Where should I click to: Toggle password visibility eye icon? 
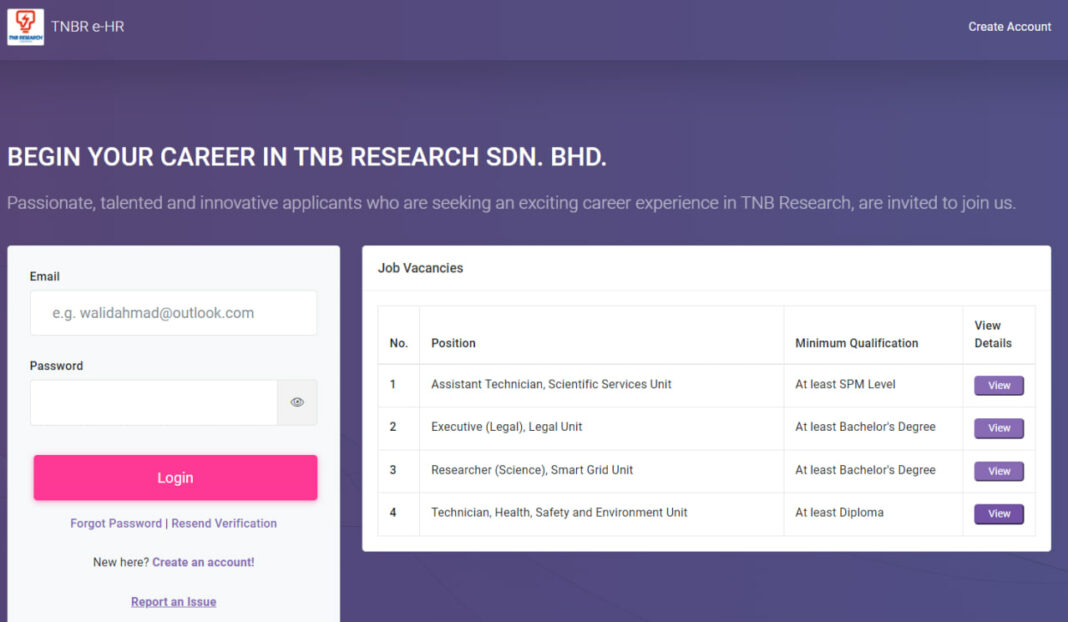[x=297, y=402]
